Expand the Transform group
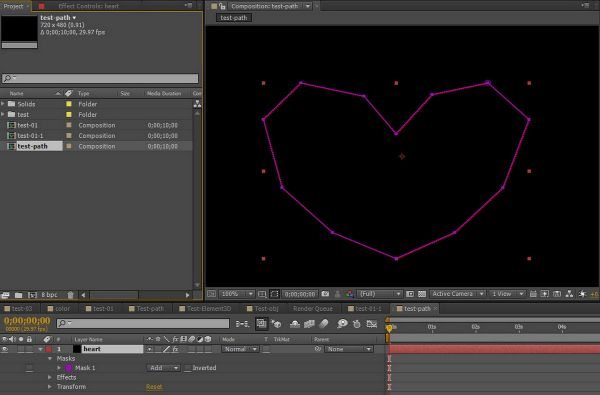Screen dimensions: 600x395 coord(50,387)
